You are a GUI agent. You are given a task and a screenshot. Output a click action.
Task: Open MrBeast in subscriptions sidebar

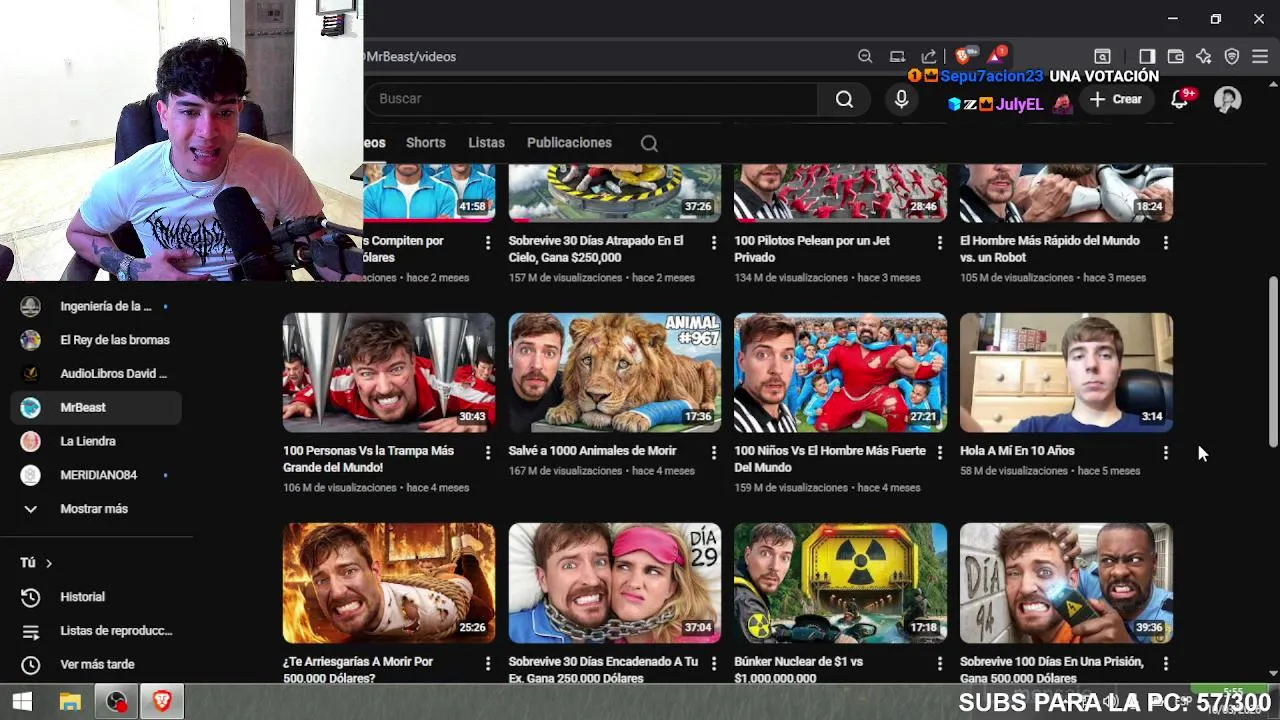(96, 407)
